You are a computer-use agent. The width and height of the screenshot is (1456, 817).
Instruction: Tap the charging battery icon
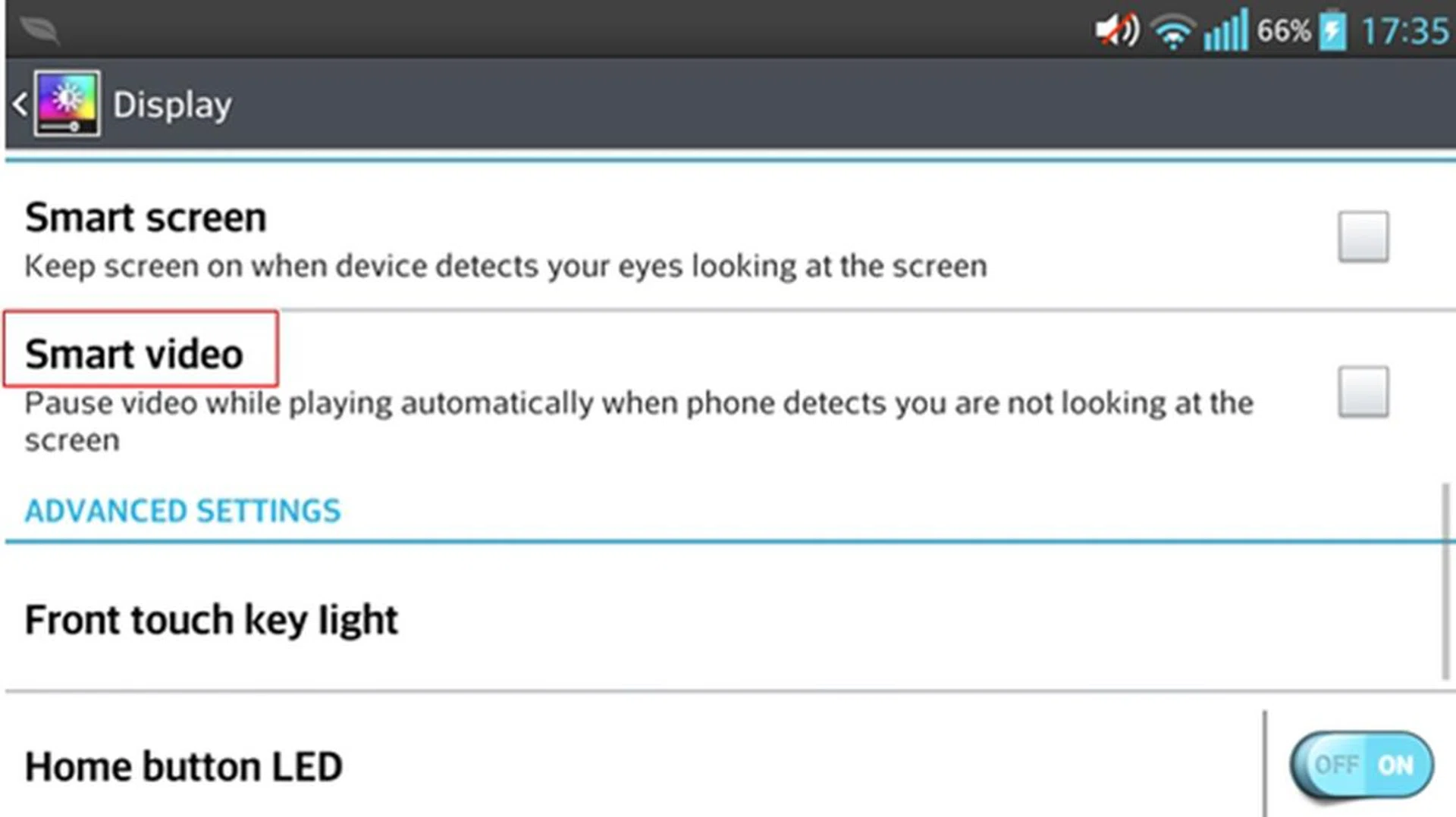click(x=1332, y=31)
